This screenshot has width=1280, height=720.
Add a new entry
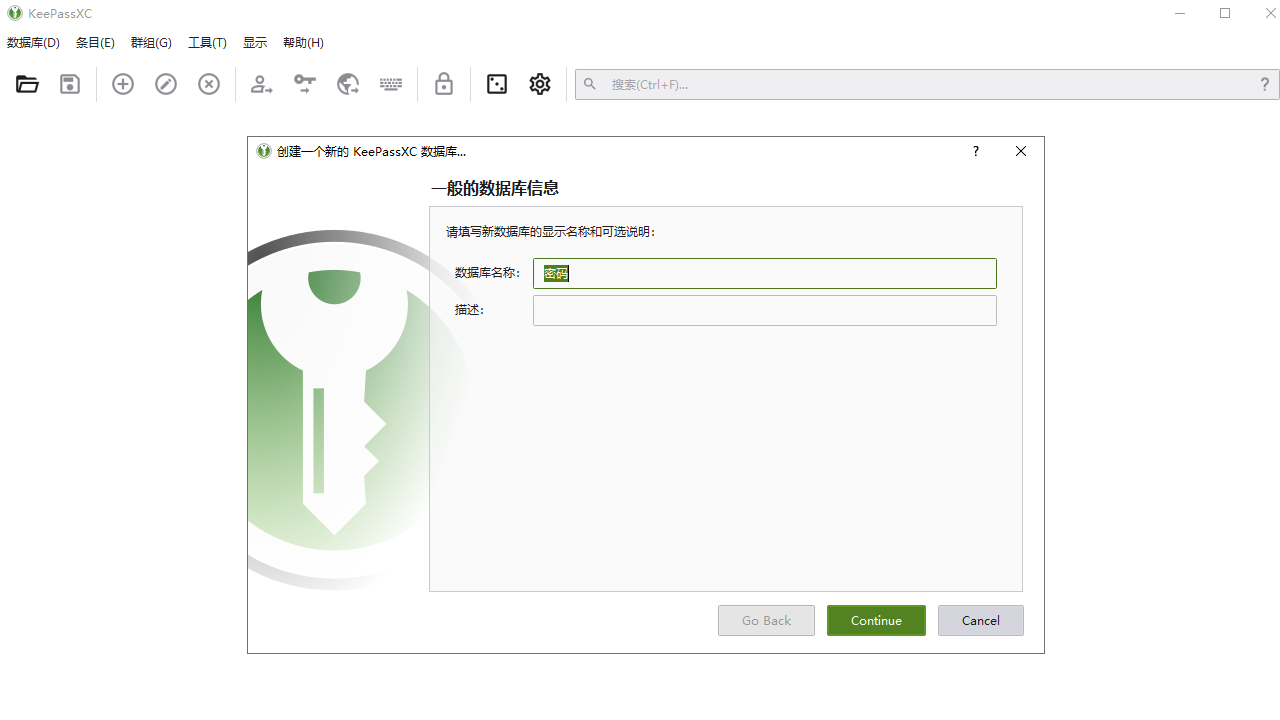coord(122,84)
